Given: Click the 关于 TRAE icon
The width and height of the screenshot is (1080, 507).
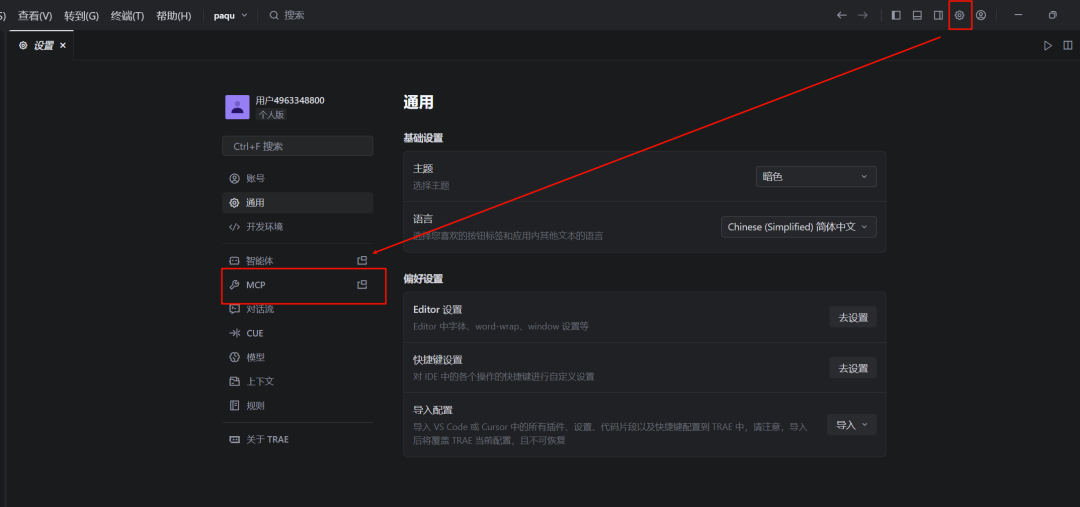Looking at the screenshot, I should [x=234, y=439].
